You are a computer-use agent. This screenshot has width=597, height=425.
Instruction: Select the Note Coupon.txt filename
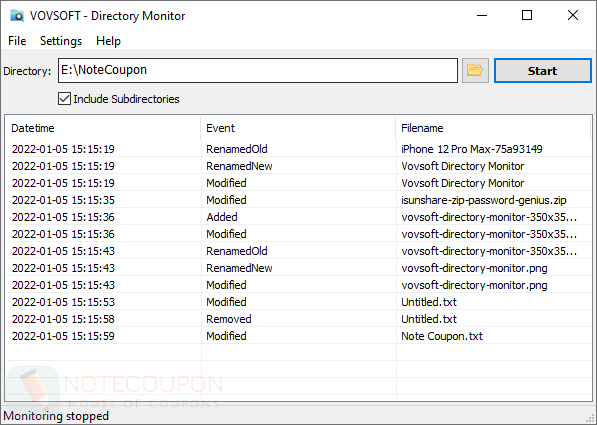point(442,336)
